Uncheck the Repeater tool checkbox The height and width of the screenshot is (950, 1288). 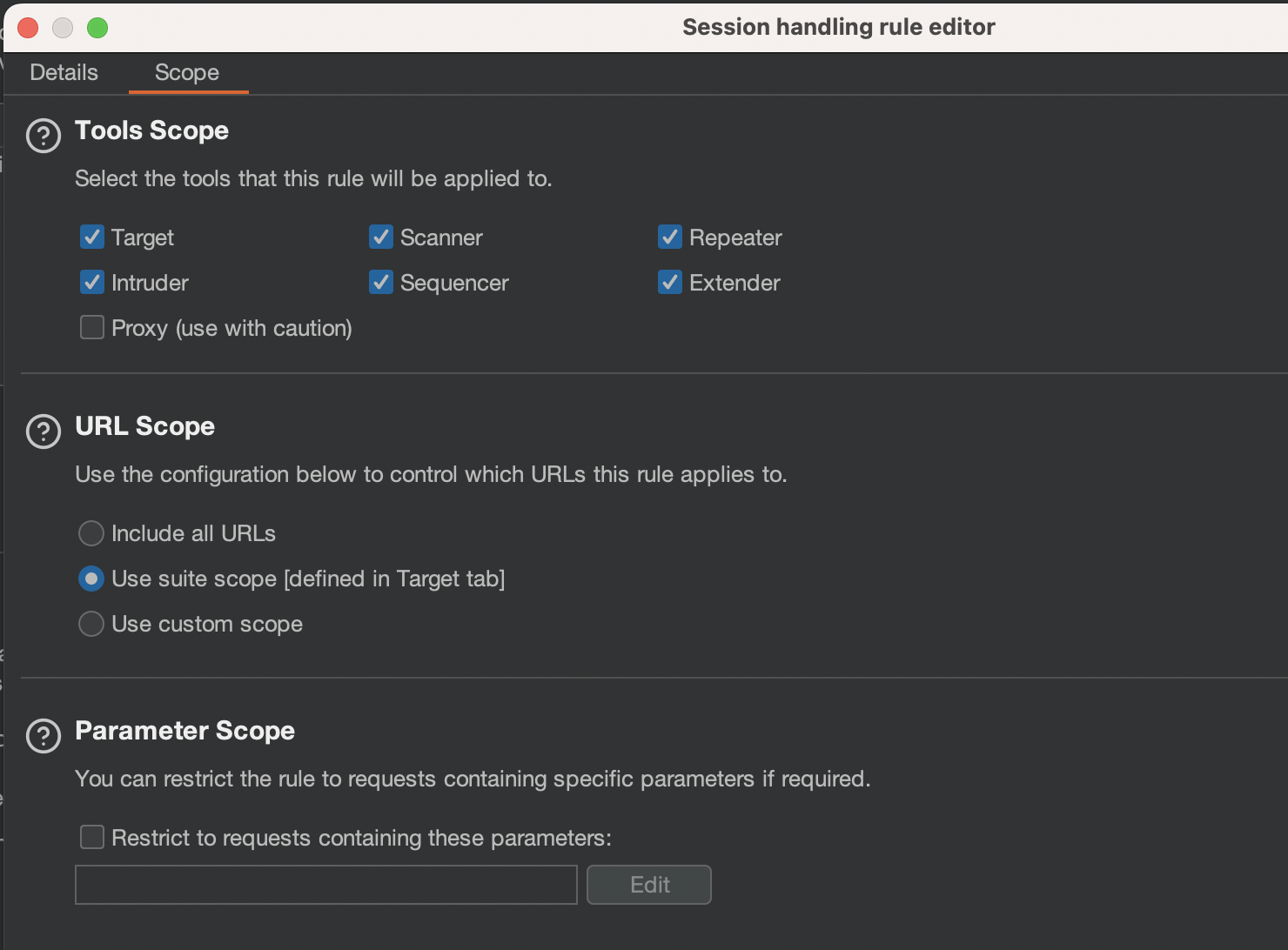tap(670, 237)
